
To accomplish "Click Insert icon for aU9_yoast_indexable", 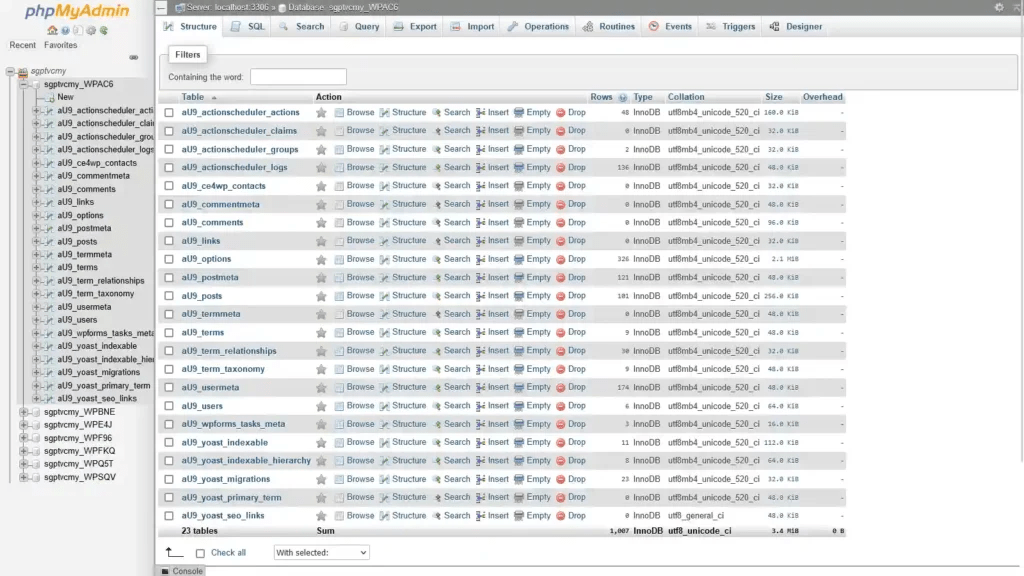I will coord(480,443).
